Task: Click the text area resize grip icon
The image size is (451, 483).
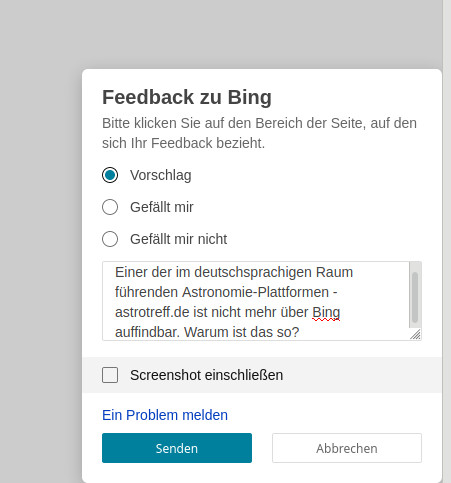Action: [415, 334]
